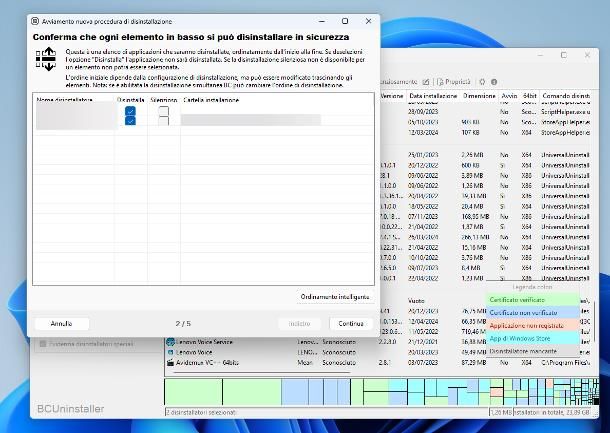Click the 12/03/2024 date cell

point(423,132)
